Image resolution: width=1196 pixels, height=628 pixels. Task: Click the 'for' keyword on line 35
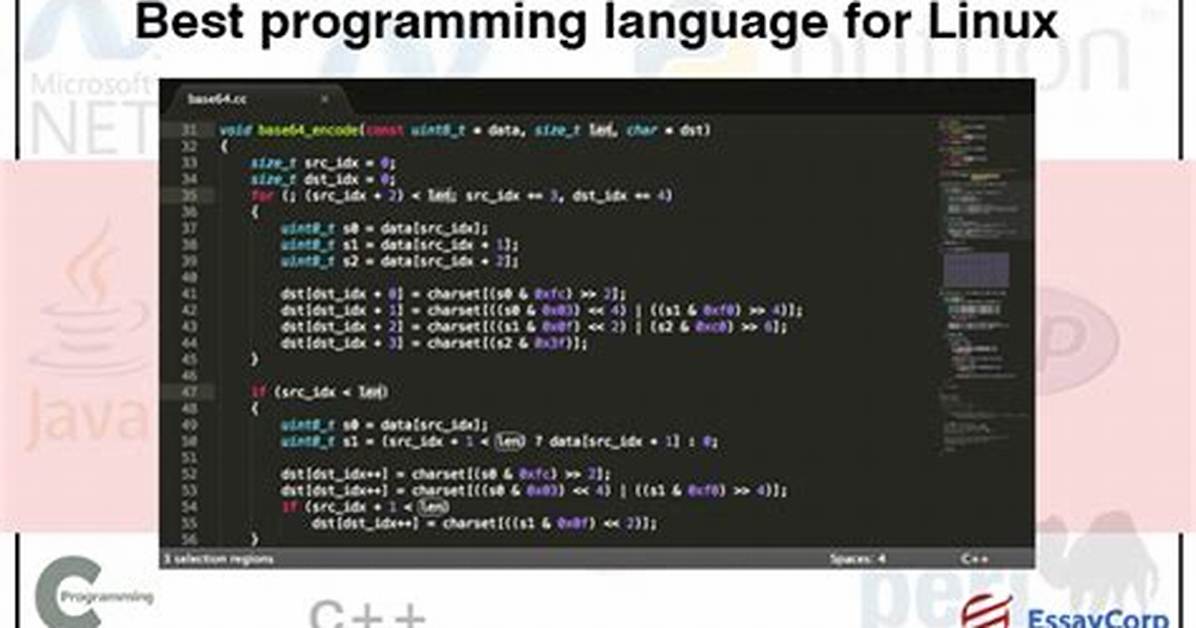tap(262, 195)
